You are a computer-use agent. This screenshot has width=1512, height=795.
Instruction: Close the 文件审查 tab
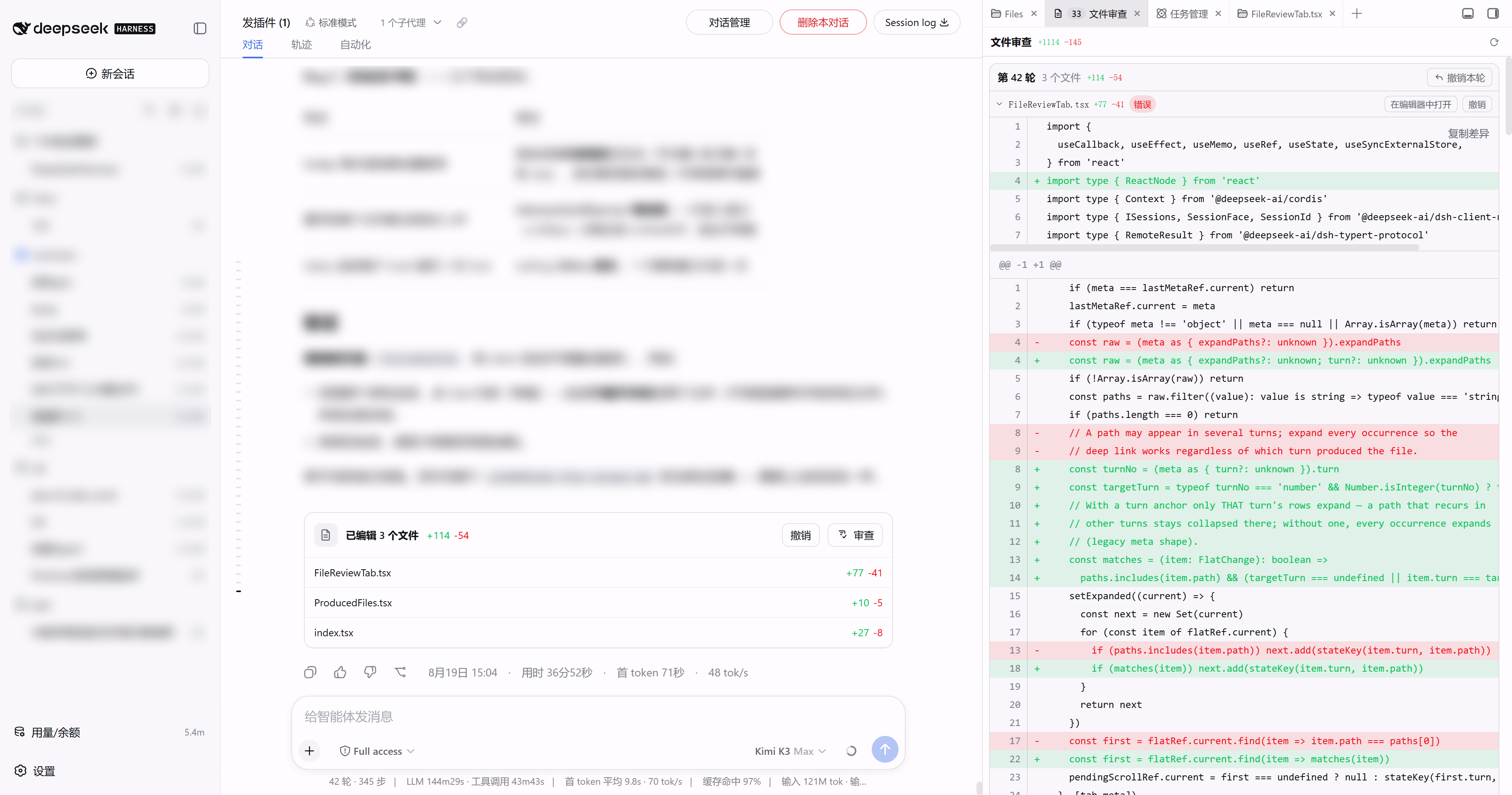pos(1137,13)
